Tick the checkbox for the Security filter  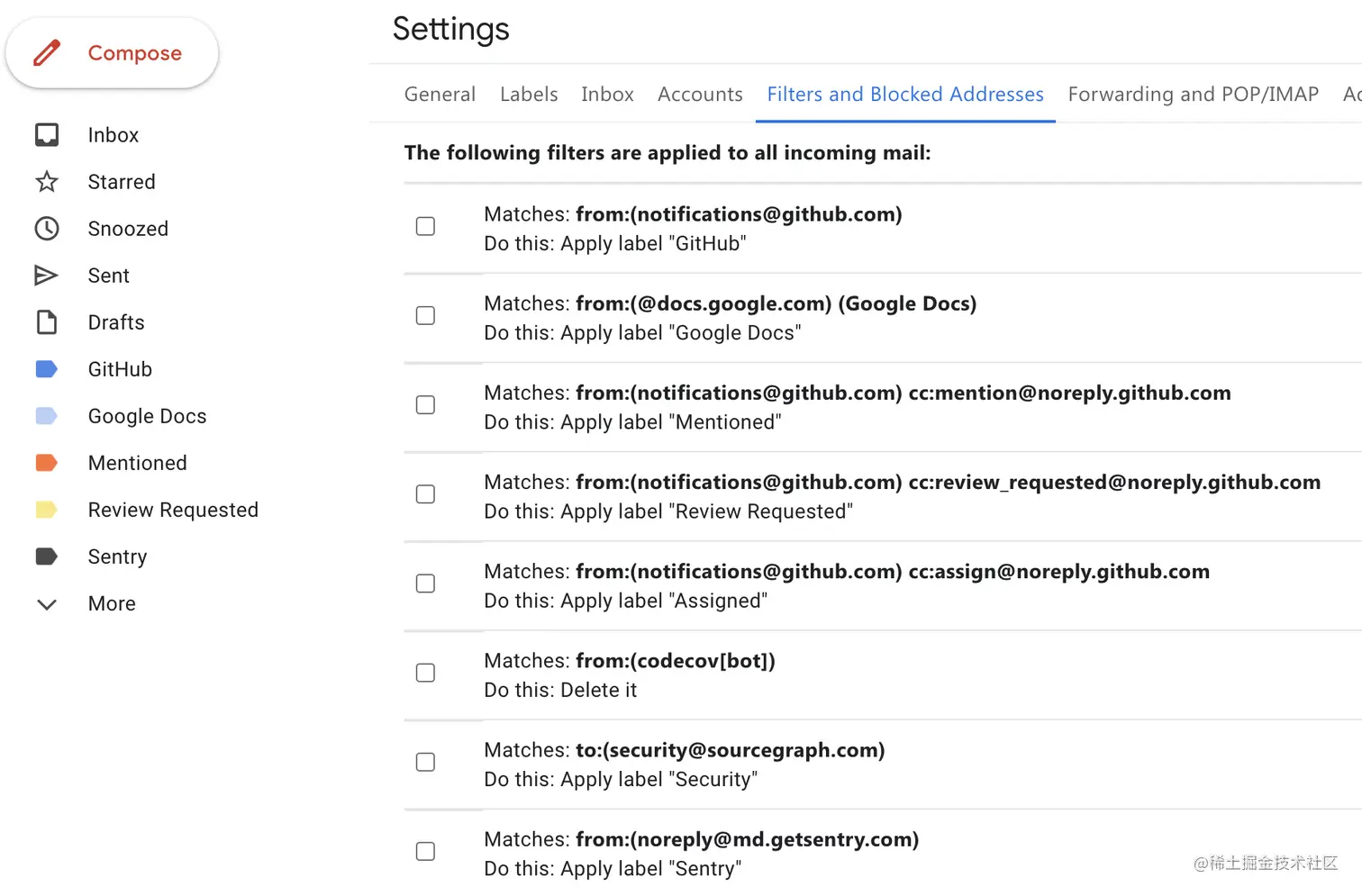425,761
